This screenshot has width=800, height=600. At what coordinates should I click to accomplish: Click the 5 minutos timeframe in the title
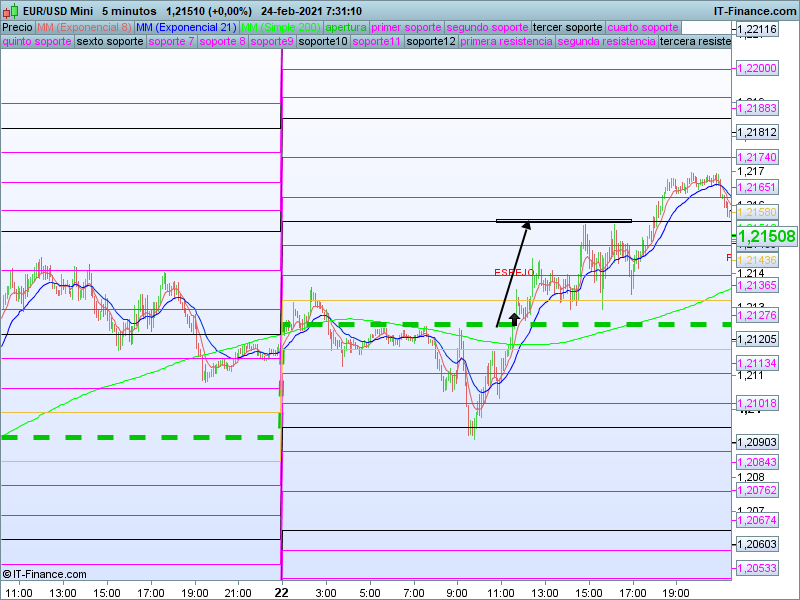coord(128,10)
